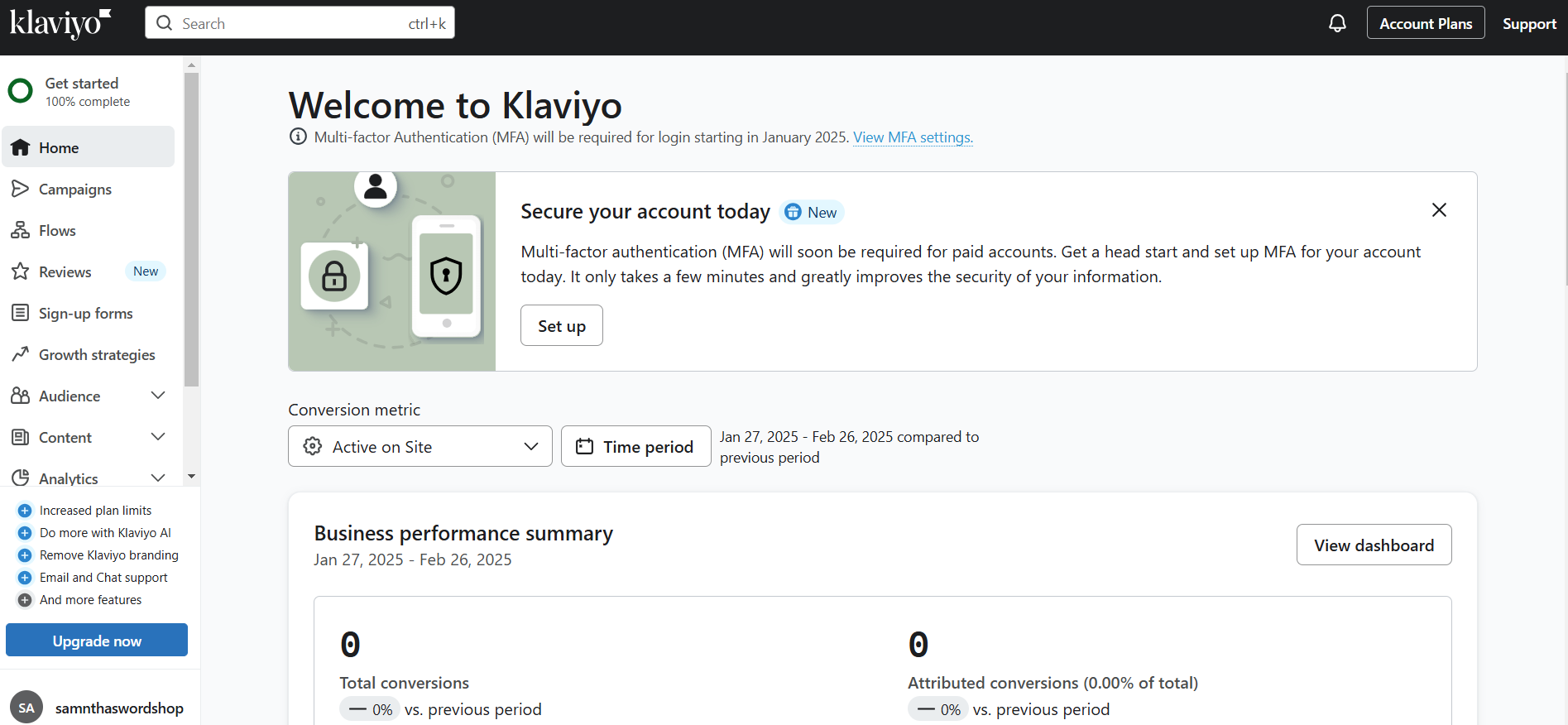The image size is (1568, 725).
Task: Follow the View MFA settings link
Action: pos(913,137)
